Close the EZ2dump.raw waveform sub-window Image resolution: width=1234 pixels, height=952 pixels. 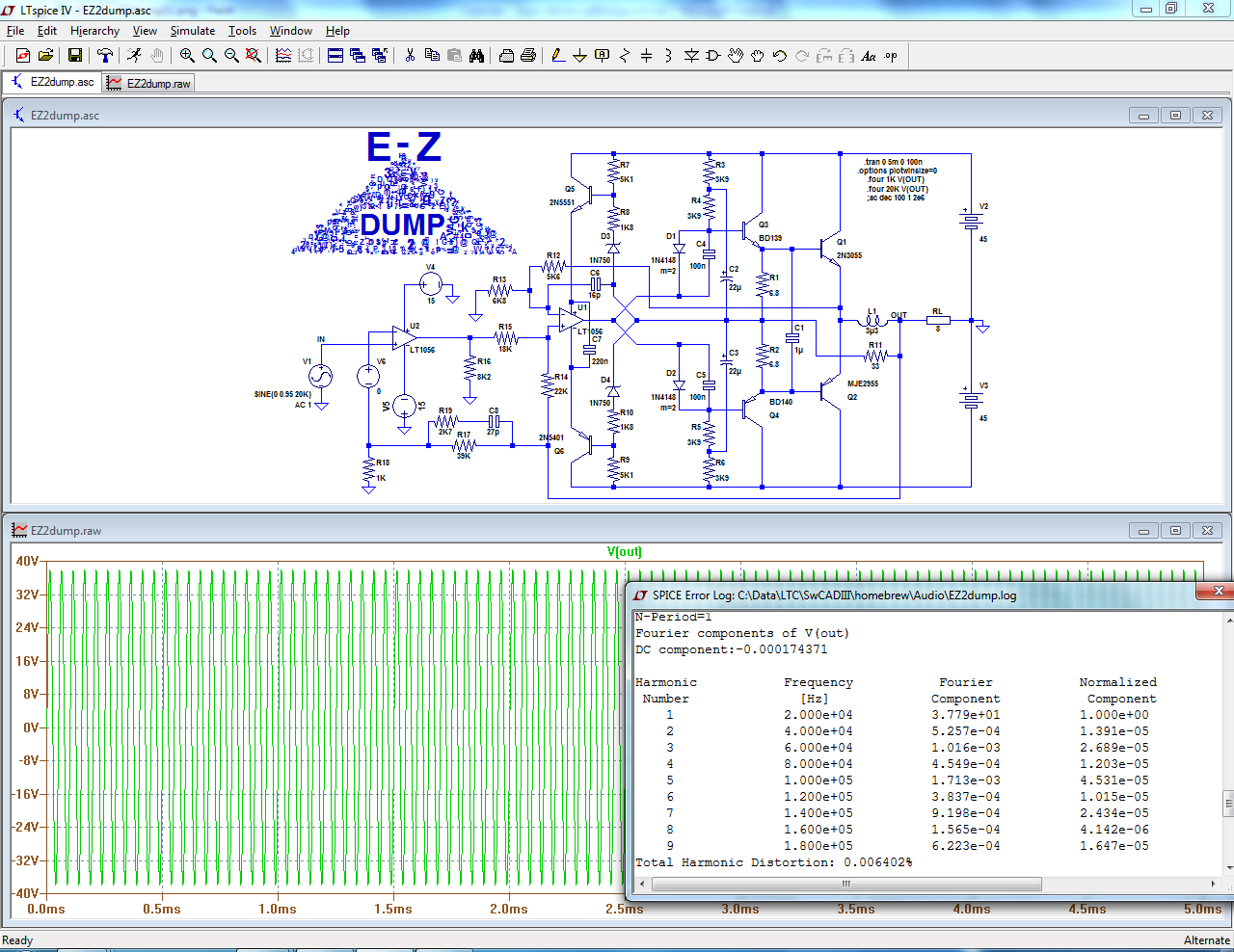pyautogui.click(x=1207, y=531)
